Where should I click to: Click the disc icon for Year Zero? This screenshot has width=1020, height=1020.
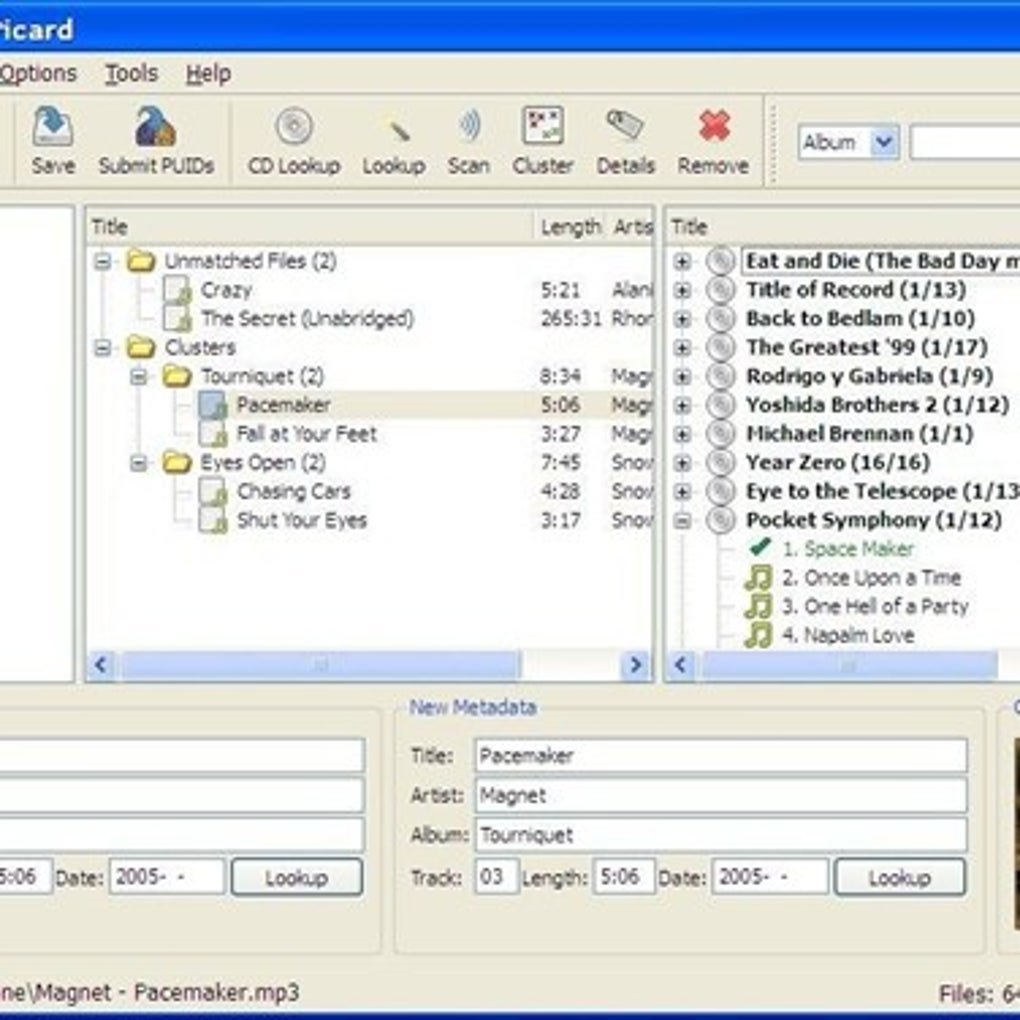[721, 463]
